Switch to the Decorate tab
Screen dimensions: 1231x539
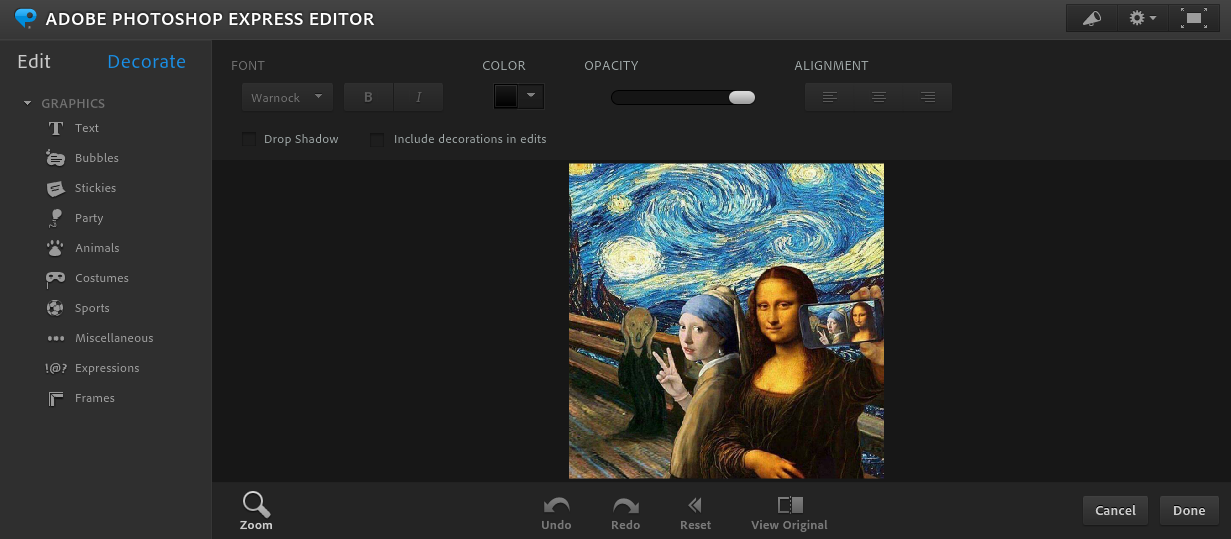[x=146, y=62]
